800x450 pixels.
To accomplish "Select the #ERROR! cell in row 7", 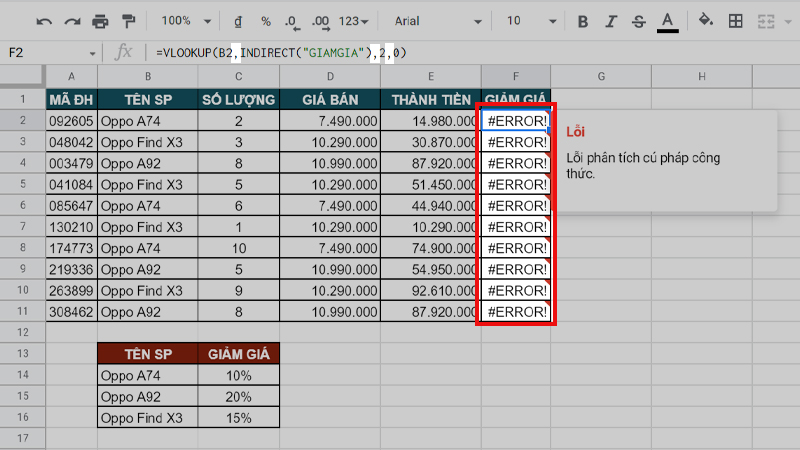I will [516, 227].
